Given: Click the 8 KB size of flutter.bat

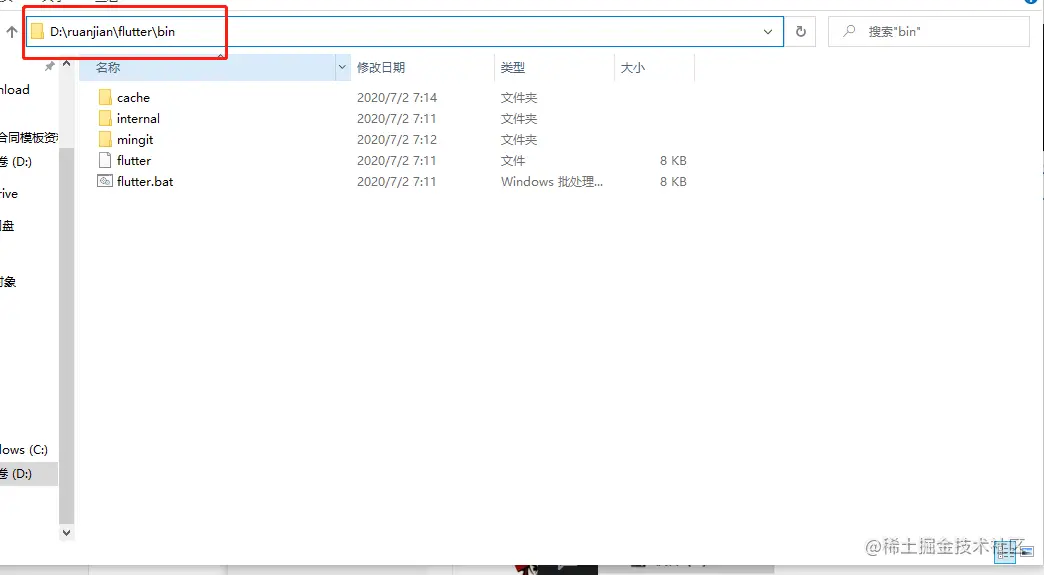Looking at the screenshot, I should coord(673,181).
